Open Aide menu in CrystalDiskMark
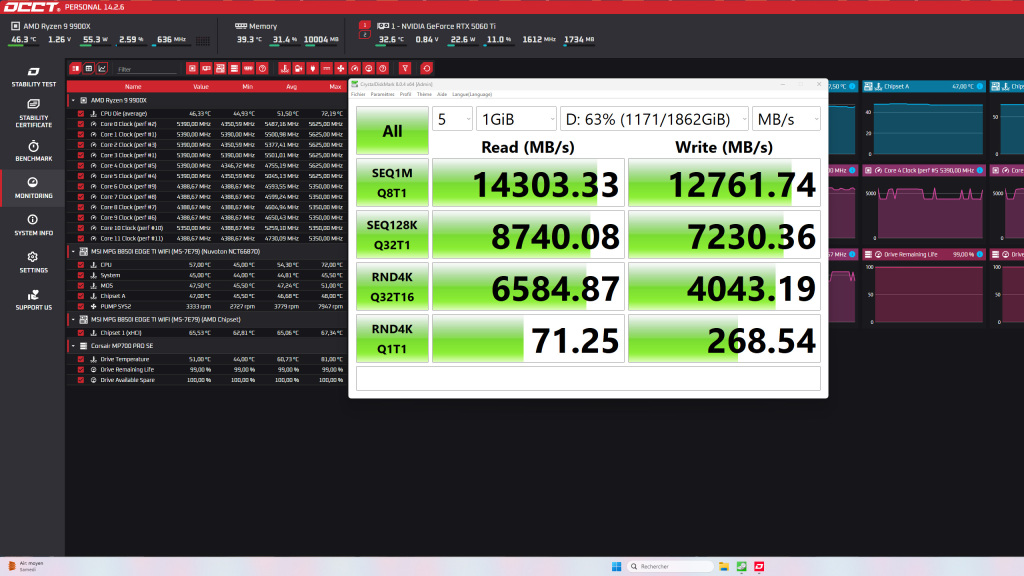Image resolution: width=1024 pixels, height=576 pixels. pos(442,95)
